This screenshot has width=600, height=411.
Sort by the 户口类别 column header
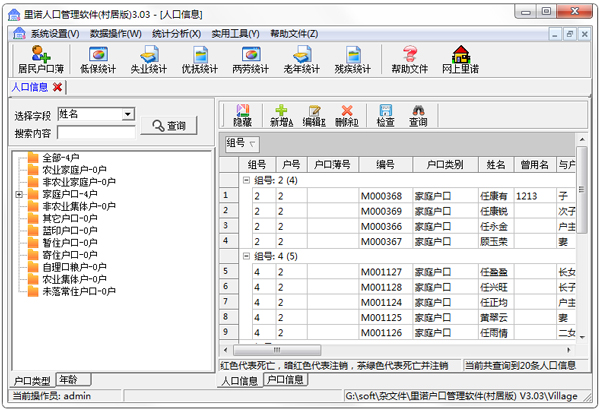pyautogui.click(x=445, y=165)
